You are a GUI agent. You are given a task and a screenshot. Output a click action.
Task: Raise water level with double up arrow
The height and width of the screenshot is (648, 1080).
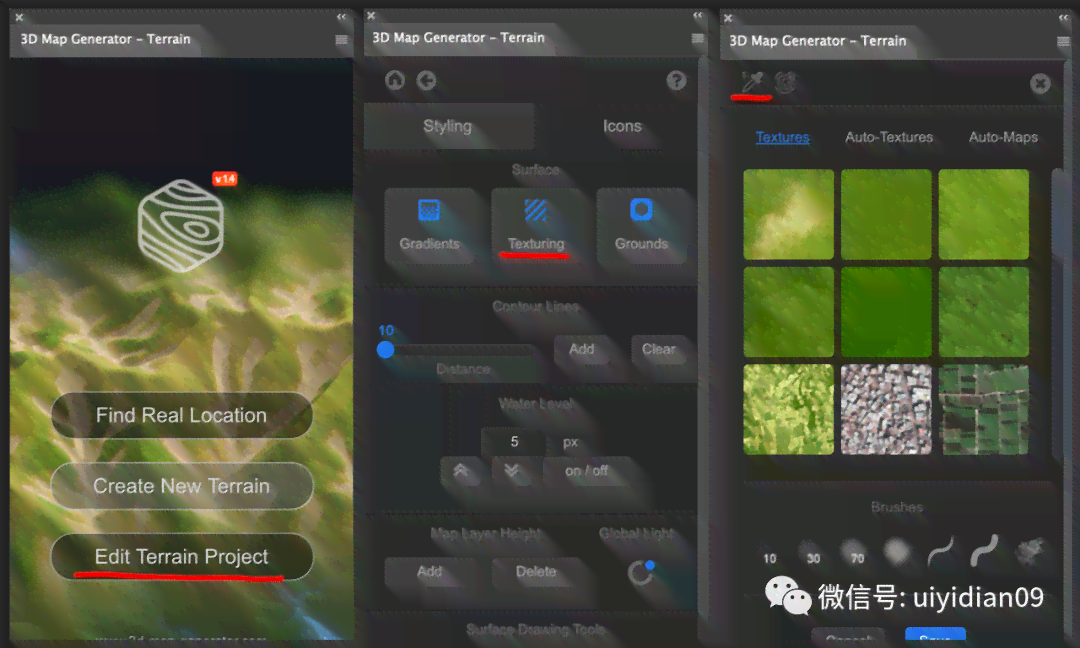[x=461, y=471]
